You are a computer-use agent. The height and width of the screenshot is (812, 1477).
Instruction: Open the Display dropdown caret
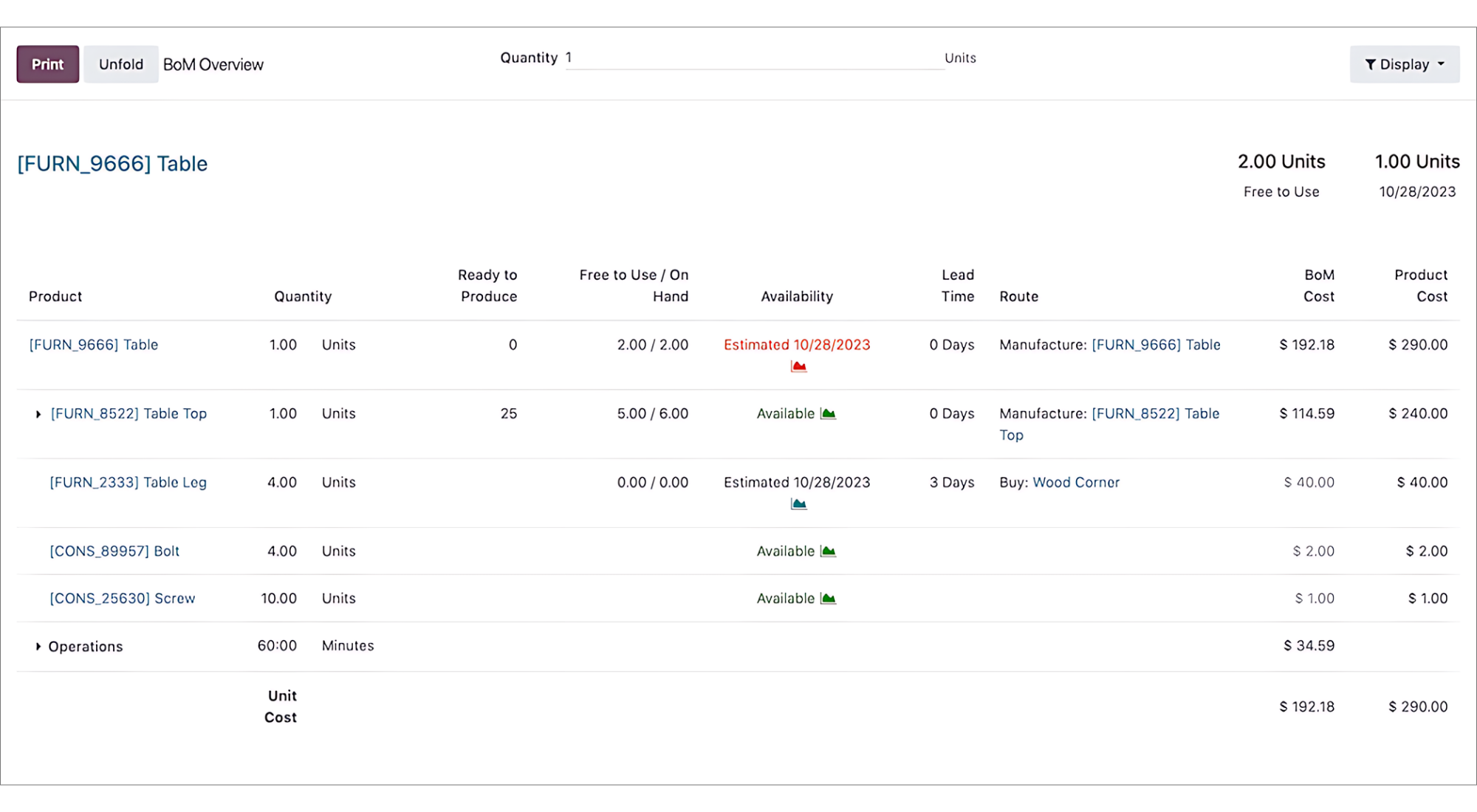pos(1441,64)
